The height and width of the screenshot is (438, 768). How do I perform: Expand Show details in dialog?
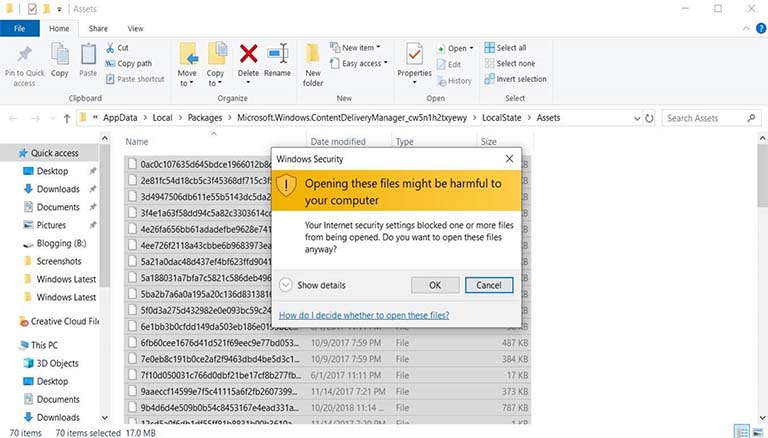click(x=312, y=285)
